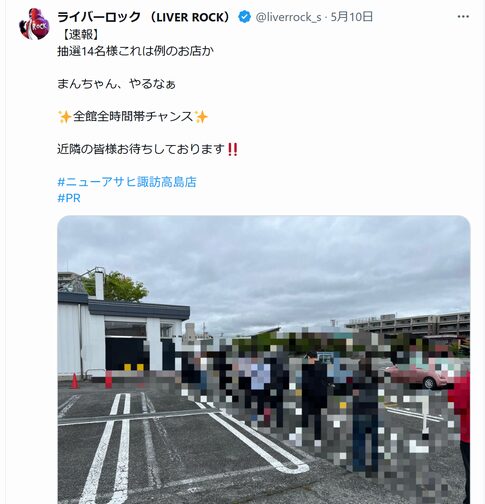Open the tweet via 5月10日 timestamp
Viewport: 485px width, 504px height.
351,17
